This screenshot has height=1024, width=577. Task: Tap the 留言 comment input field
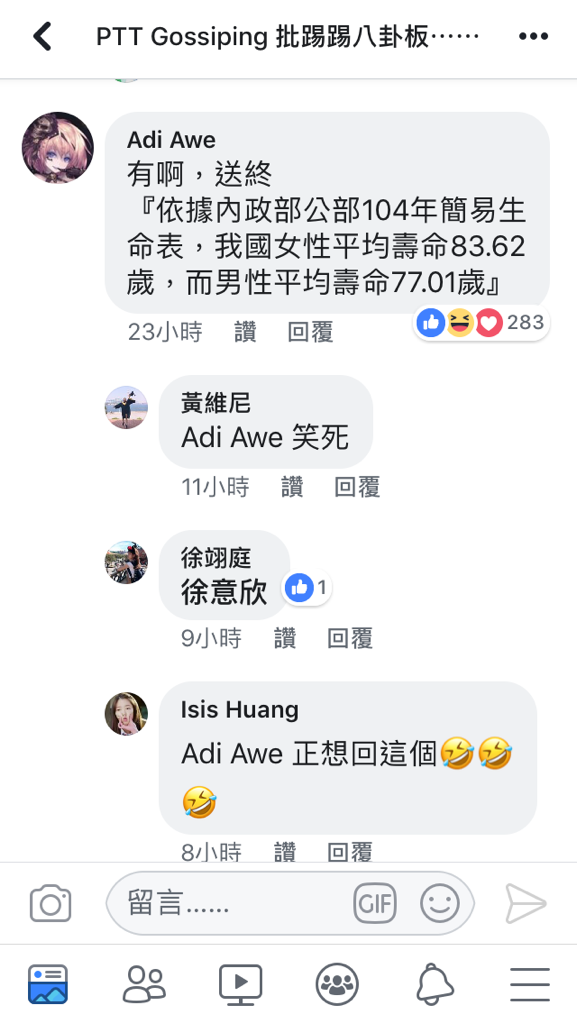pyautogui.click(x=290, y=903)
